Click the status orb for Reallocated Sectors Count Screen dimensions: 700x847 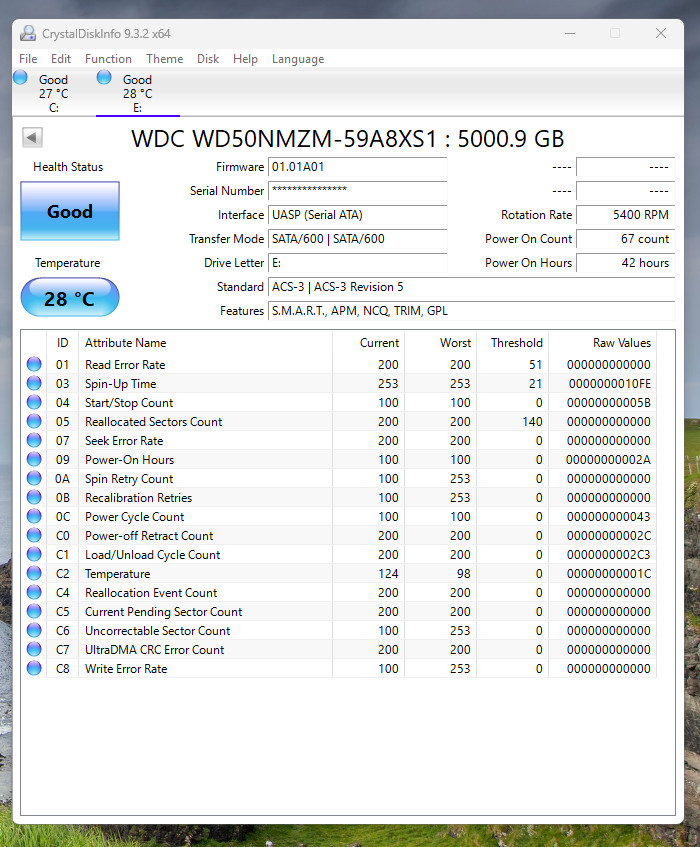(34, 421)
